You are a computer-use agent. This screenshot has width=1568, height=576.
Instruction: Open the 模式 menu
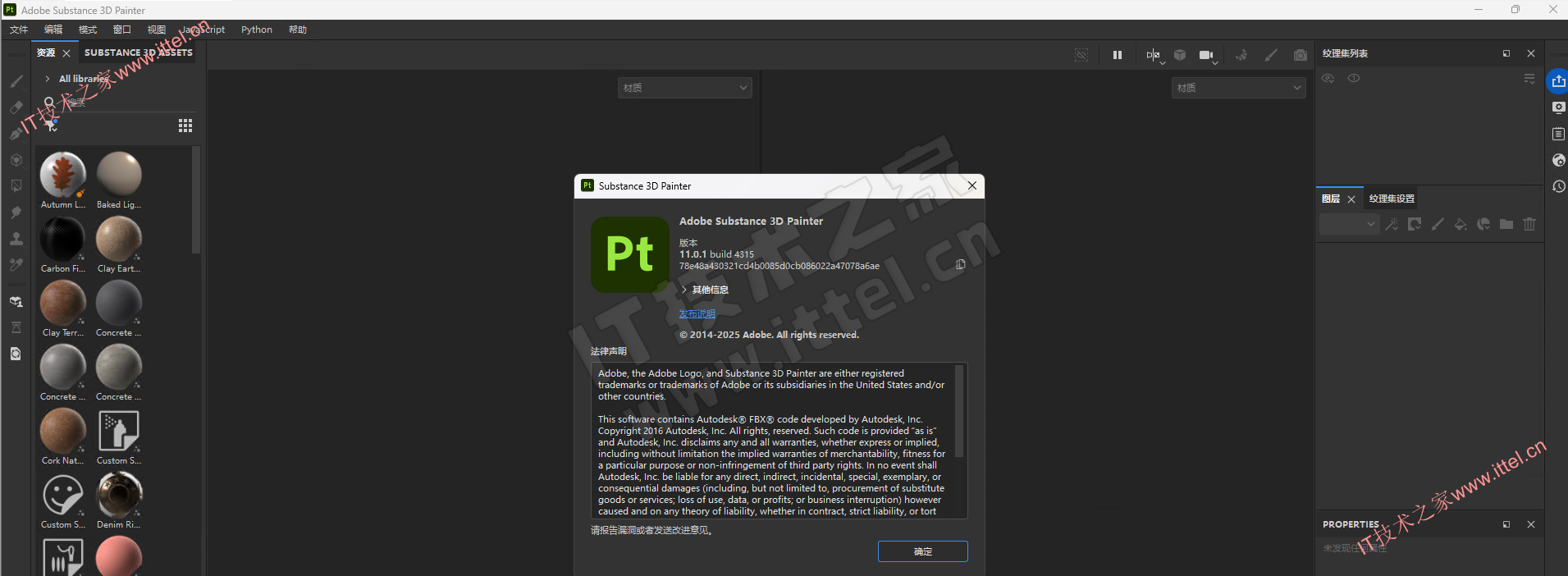tap(88, 30)
